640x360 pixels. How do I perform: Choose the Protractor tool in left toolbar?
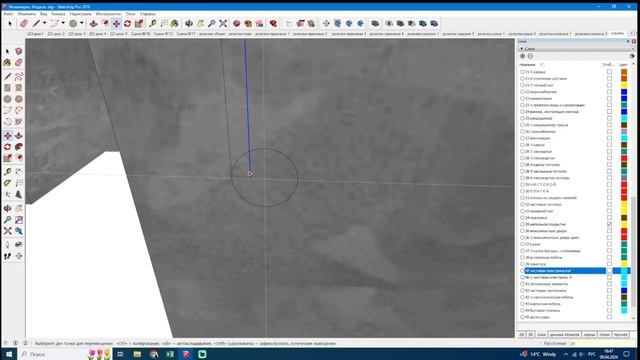pos(7,183)
